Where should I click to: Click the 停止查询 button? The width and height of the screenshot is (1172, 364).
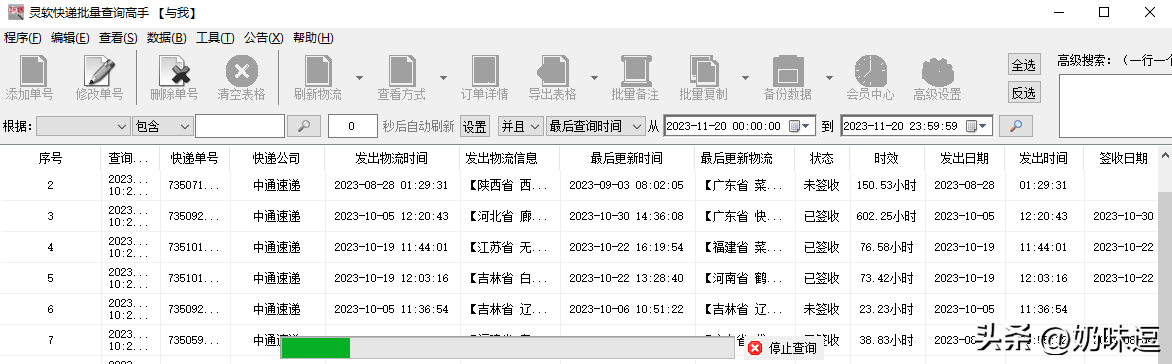click(783, 348)
